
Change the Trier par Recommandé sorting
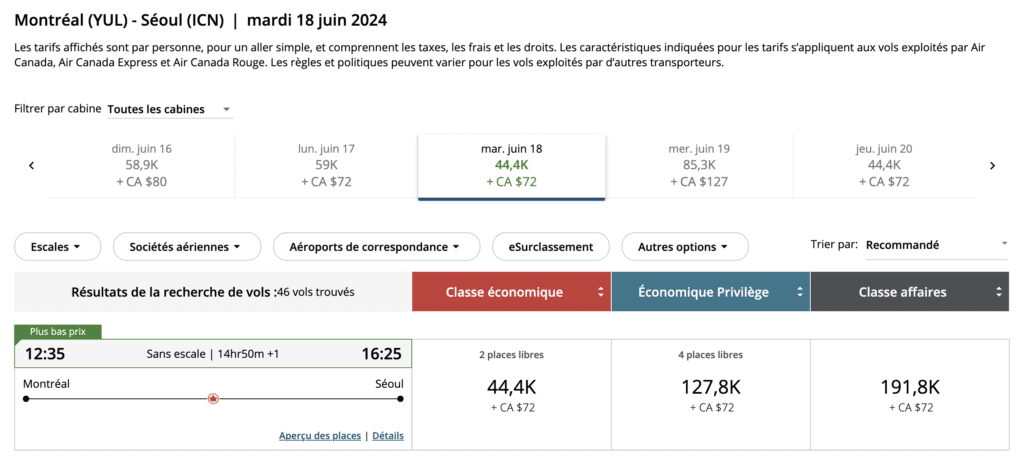936,245
